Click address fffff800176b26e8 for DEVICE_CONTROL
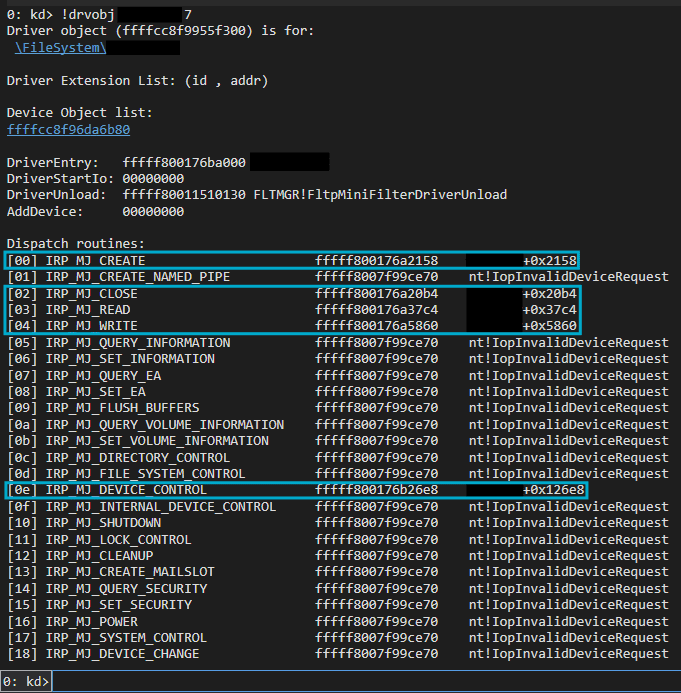 (x=377, y=490)
